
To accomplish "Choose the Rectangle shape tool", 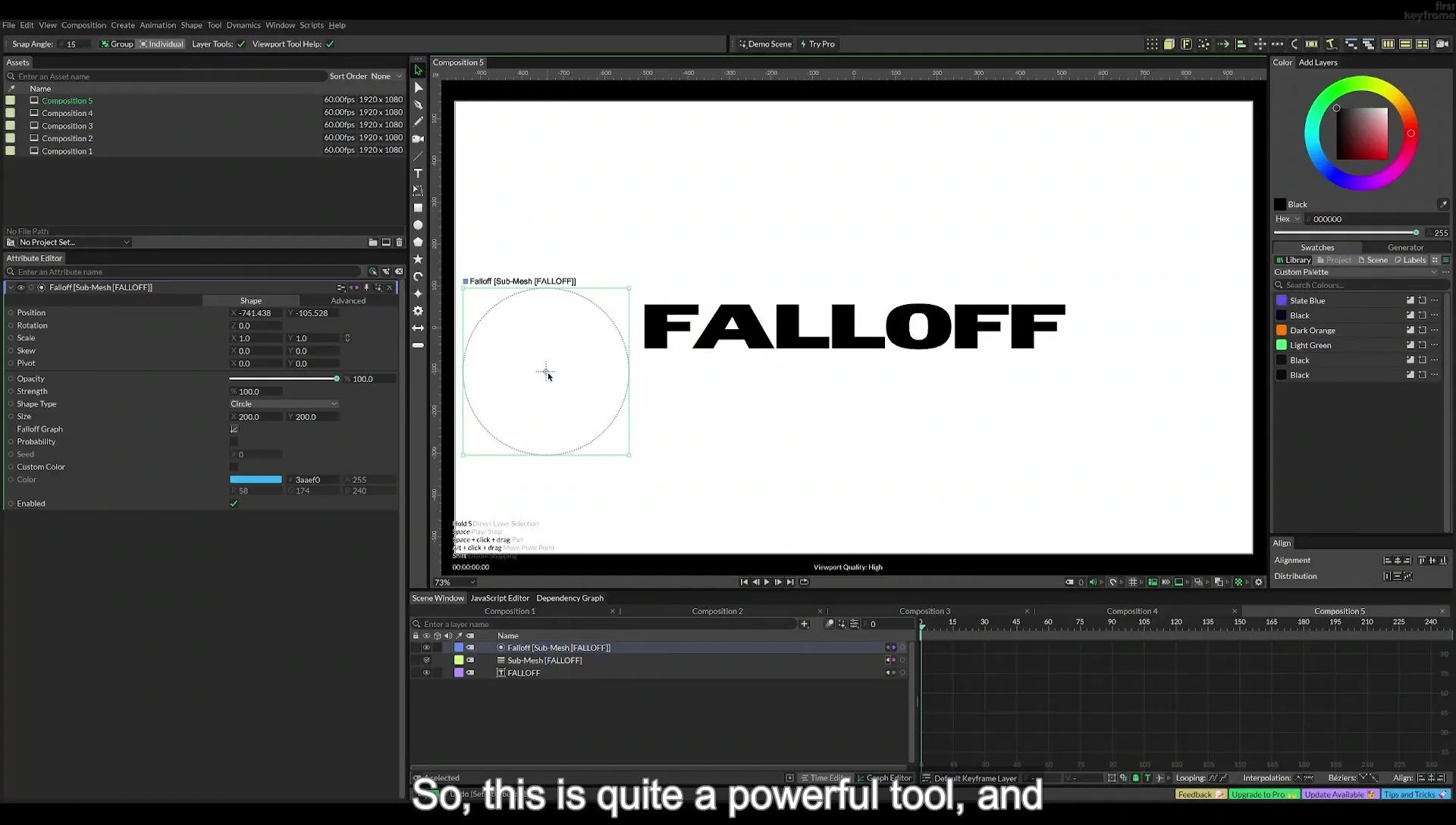I will tap(418, 208).
